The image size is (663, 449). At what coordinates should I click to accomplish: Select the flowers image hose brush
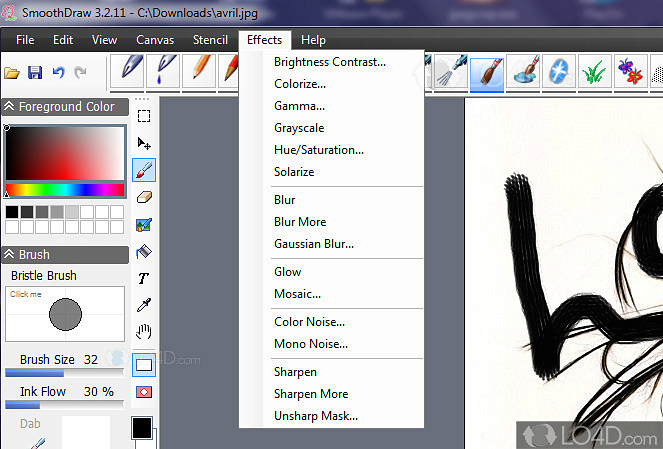[631, 72]
